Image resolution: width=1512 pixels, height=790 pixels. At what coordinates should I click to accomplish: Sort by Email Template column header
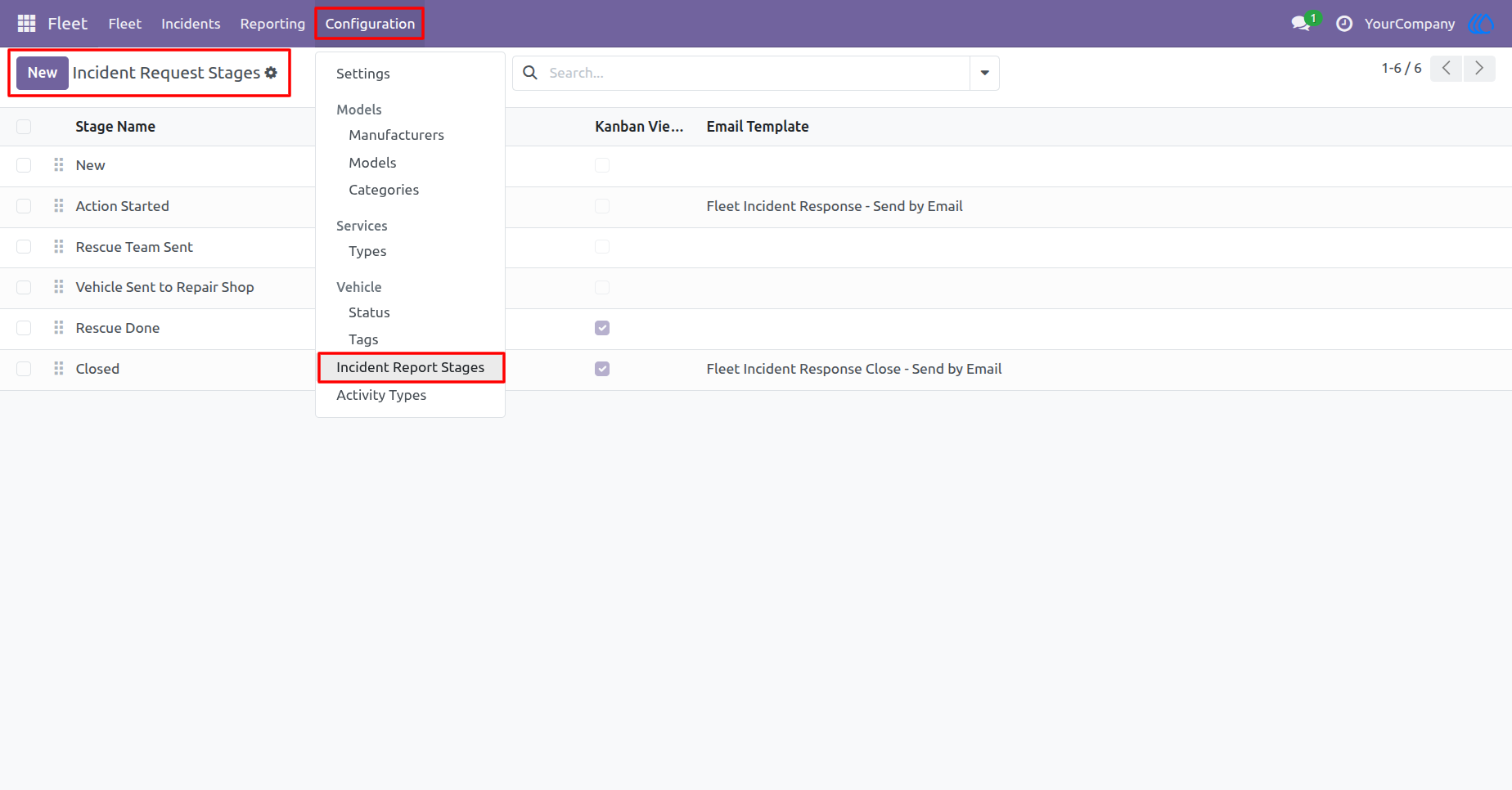[x=758, y=127]
